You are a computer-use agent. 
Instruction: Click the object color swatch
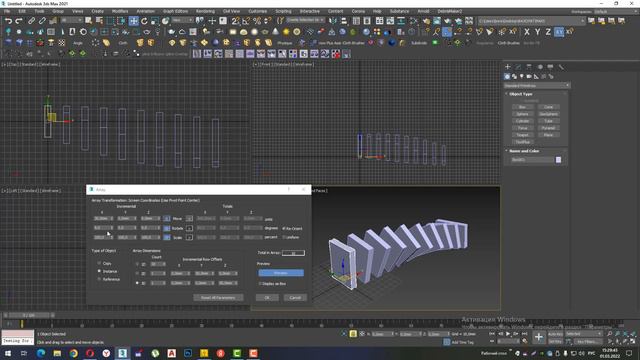(558, 160)
